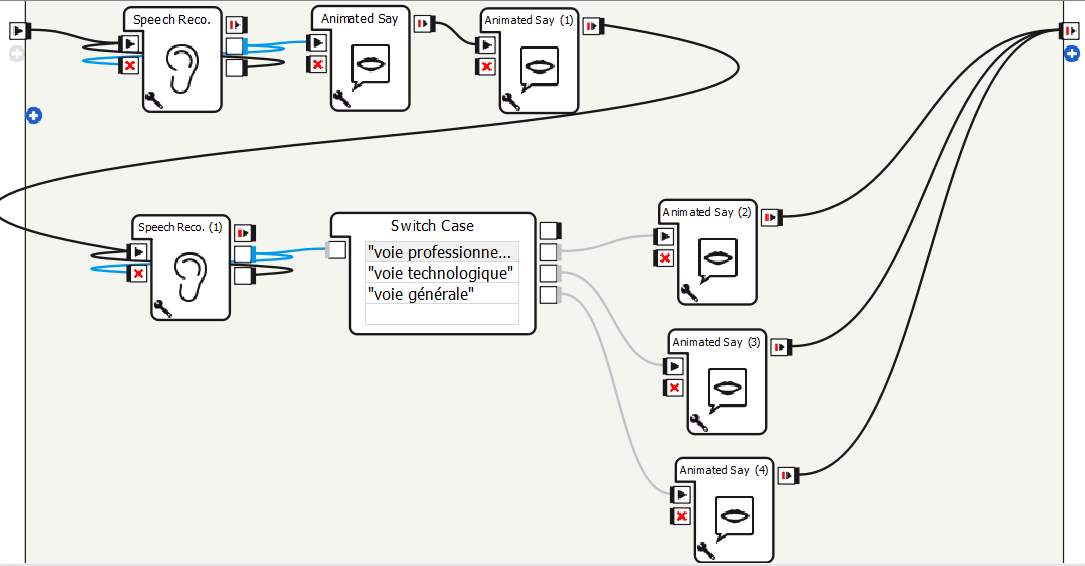Select the "voie technologique" case field
1085x566 pixels.
click(x=441, y=273)
